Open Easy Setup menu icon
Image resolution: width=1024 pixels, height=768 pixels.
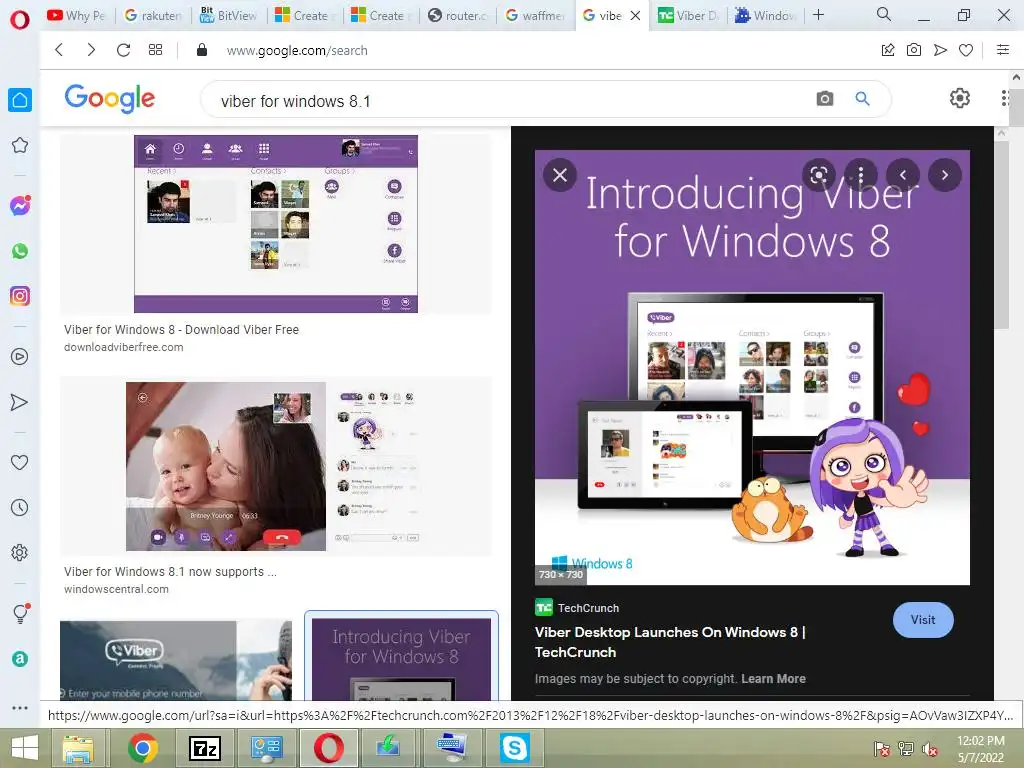[1003, 50]
